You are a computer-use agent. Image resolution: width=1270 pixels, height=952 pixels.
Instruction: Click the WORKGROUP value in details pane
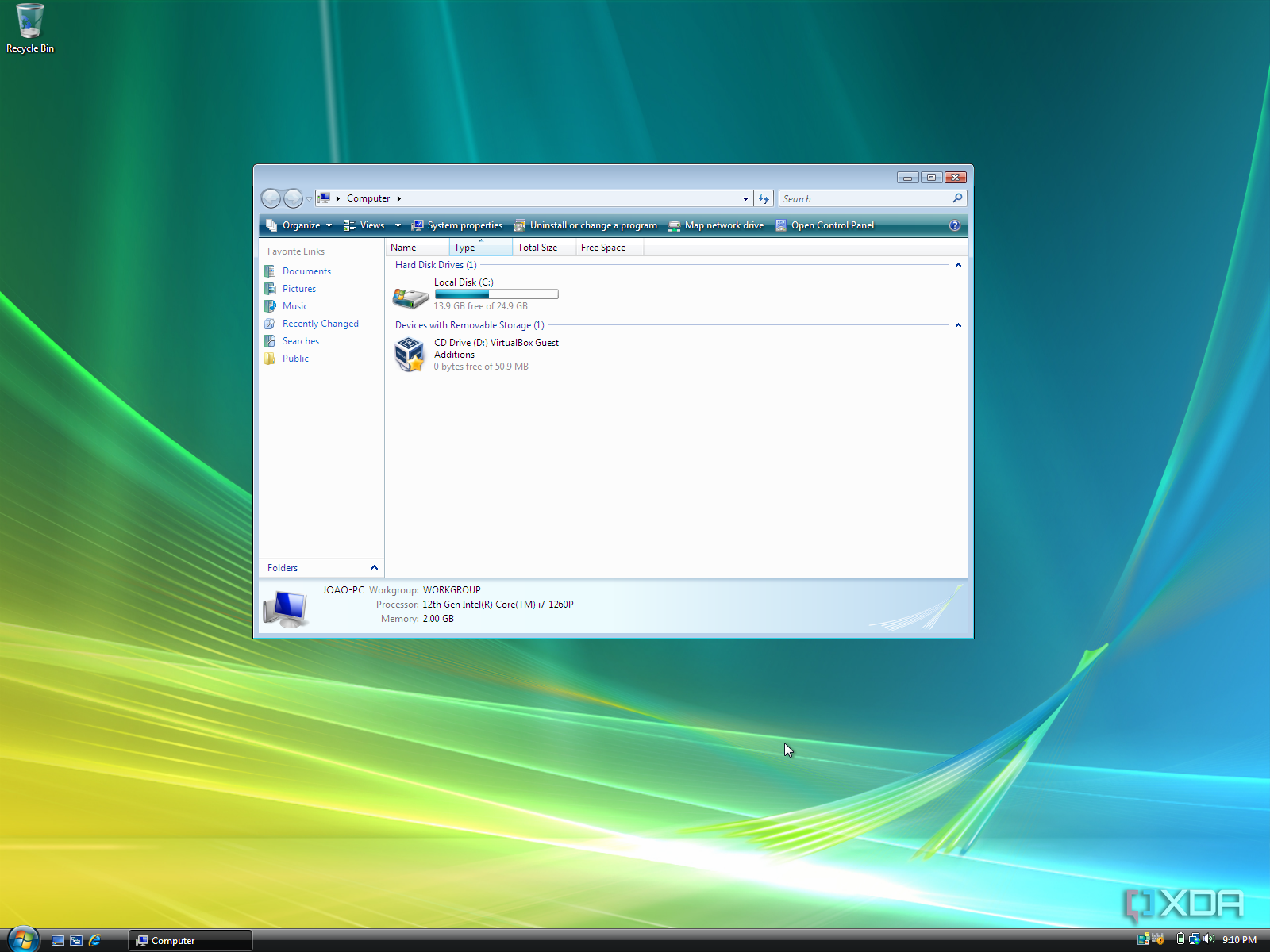pyautogui.click(x=452, y=590)
